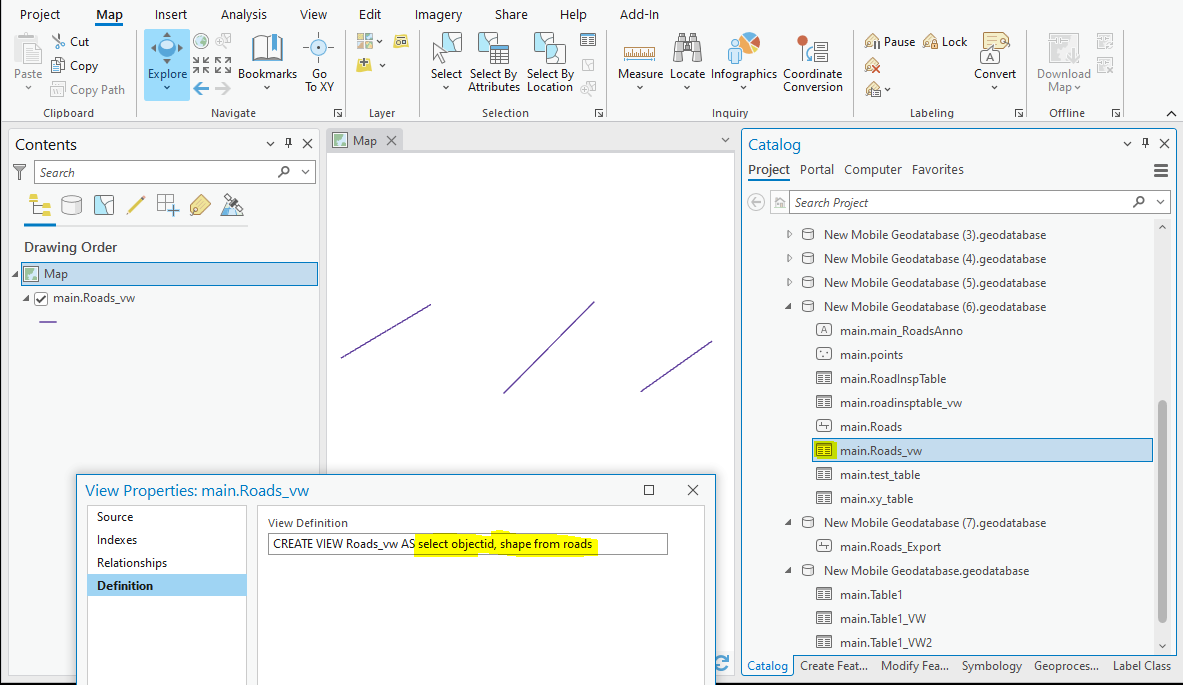Click the View Definition text box
1183x685 pixels.
tap(467, 544)
